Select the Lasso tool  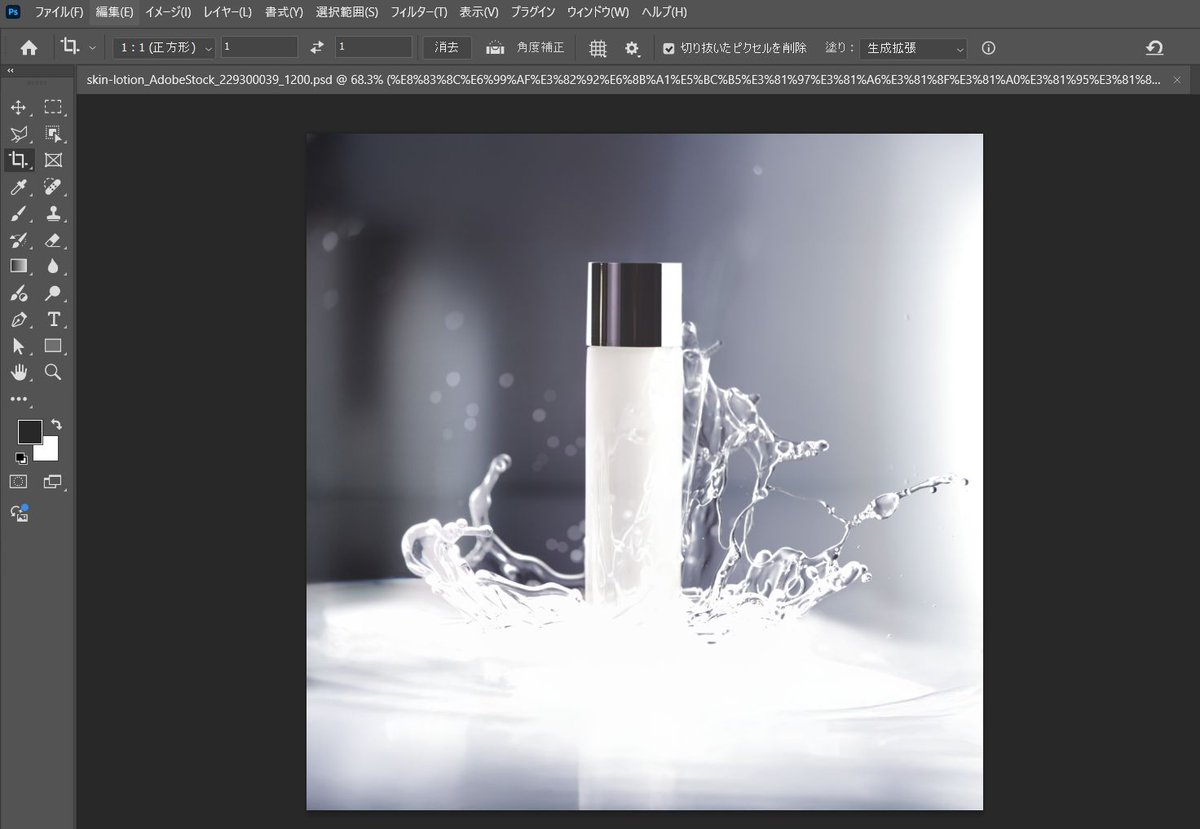[18, 133]
